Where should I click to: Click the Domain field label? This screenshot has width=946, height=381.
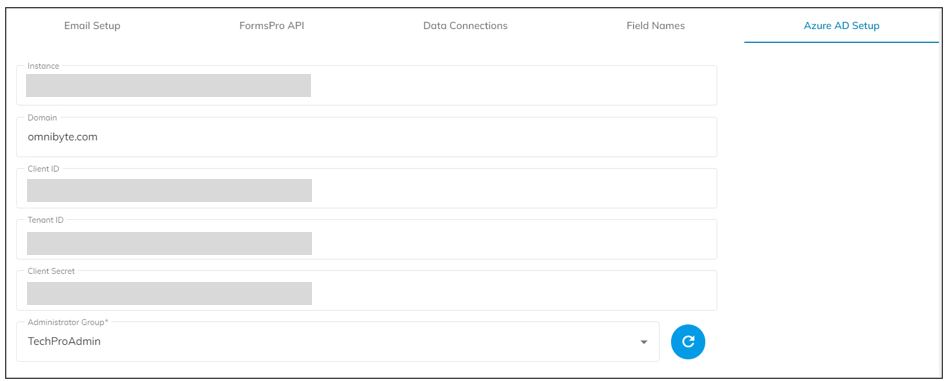(x=42, y=118)
